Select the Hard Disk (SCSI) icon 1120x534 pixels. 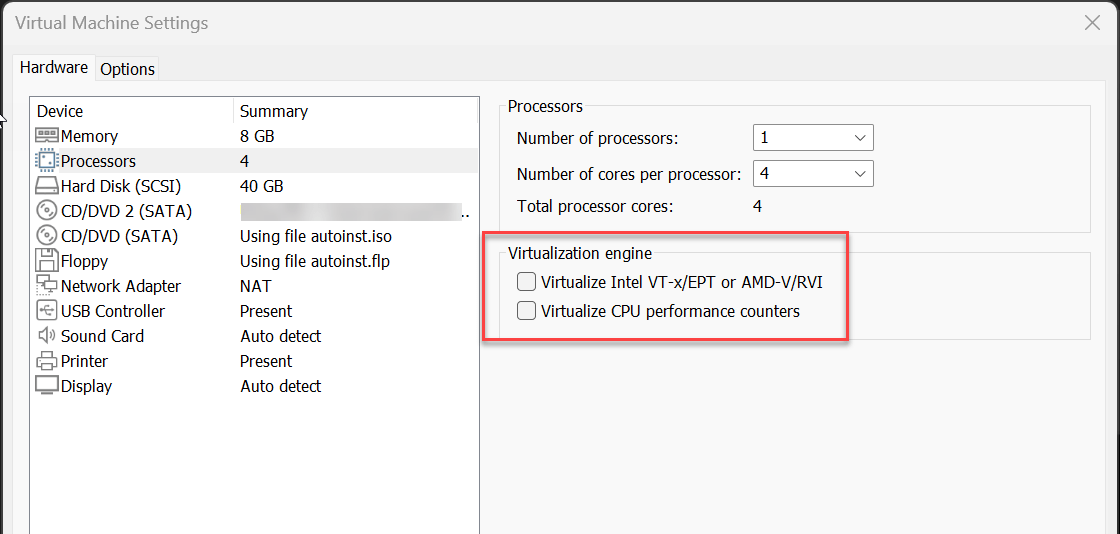[x=46, y=186]
